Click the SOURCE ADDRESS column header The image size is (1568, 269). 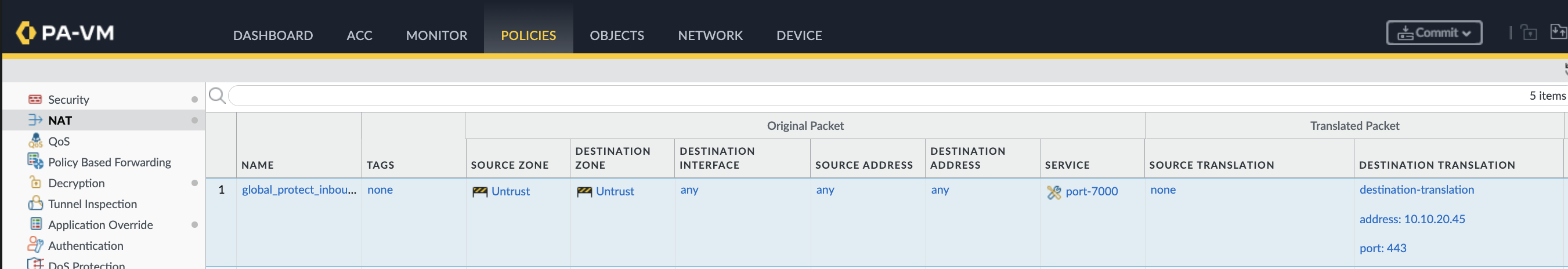coord(864,165)
